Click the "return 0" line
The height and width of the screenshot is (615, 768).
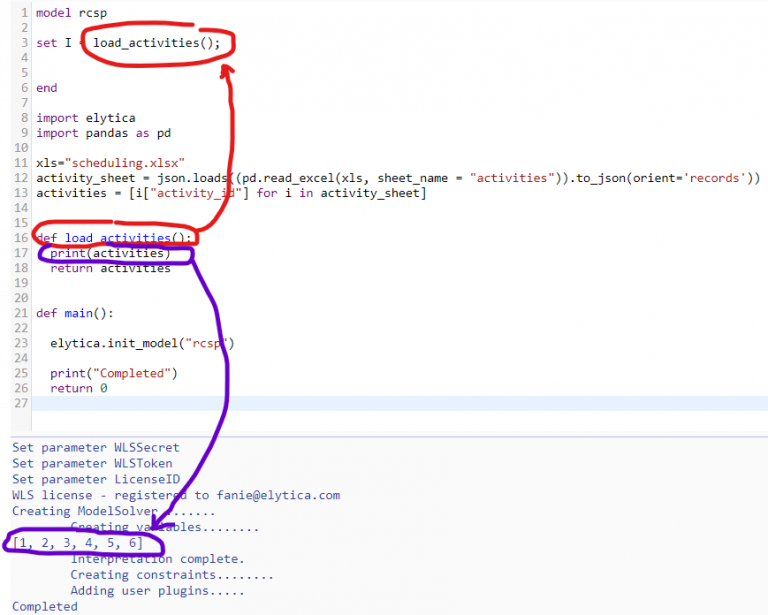[78, 388]
